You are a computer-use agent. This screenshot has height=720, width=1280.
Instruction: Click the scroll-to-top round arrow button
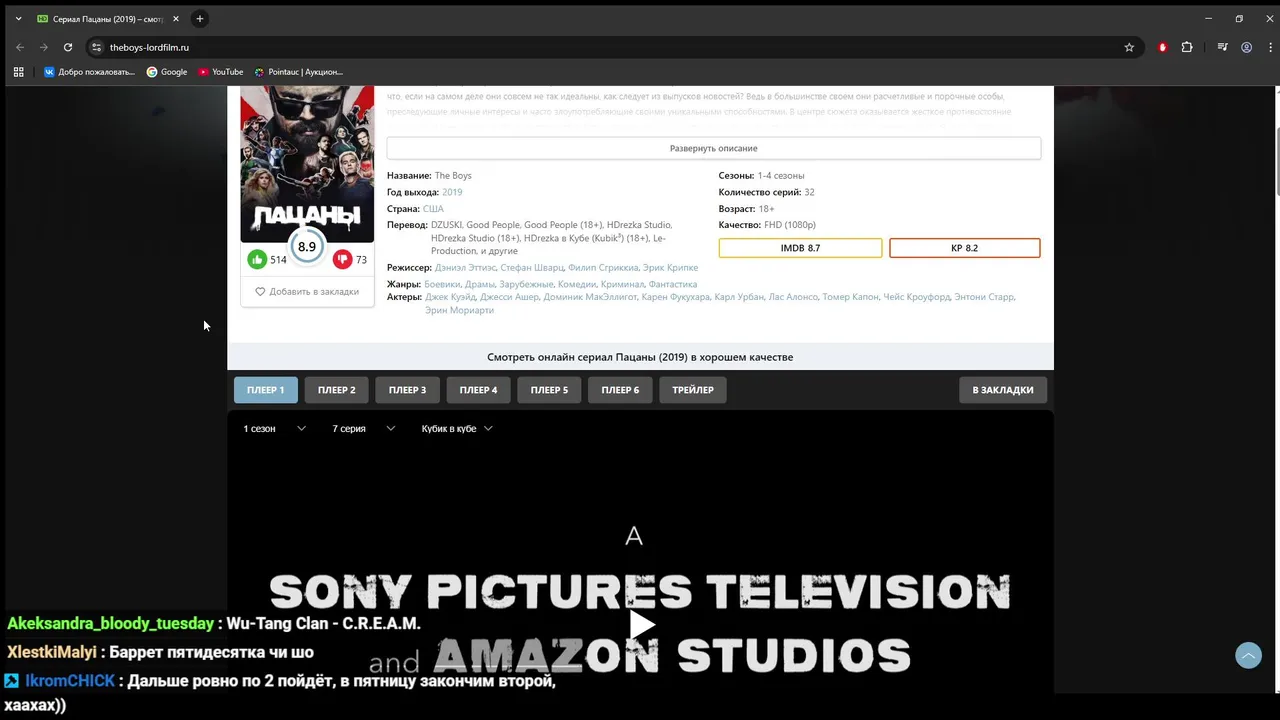pyautogui.click(x=1248, y=655)
